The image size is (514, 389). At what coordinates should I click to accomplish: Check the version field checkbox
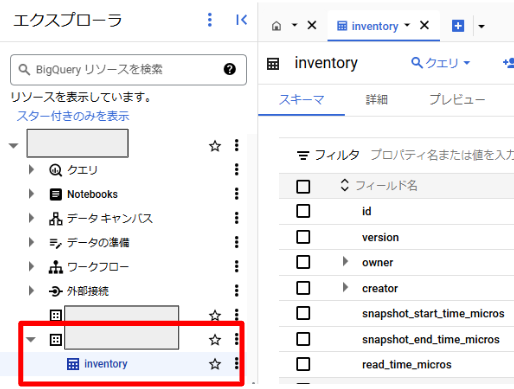(303, 237)
